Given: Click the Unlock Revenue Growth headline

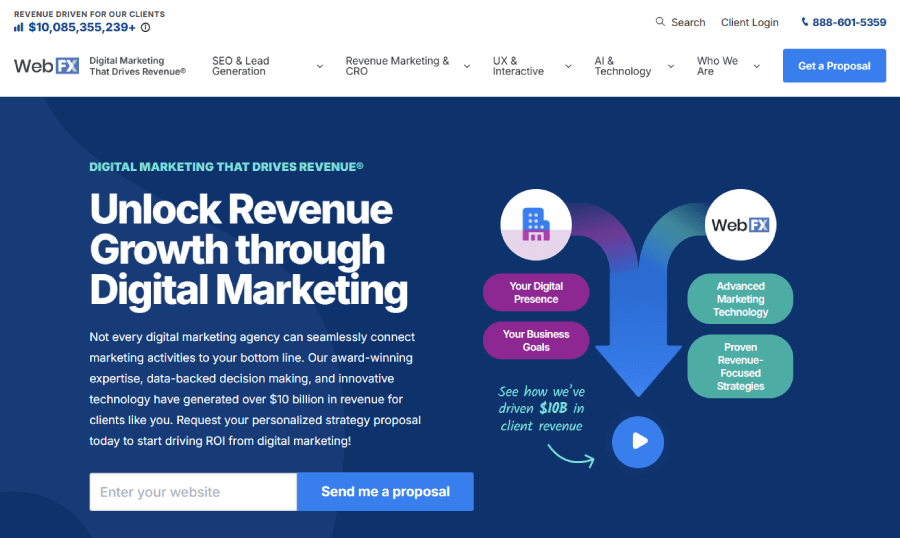Looking at the screenshot, I should [249, 250].
